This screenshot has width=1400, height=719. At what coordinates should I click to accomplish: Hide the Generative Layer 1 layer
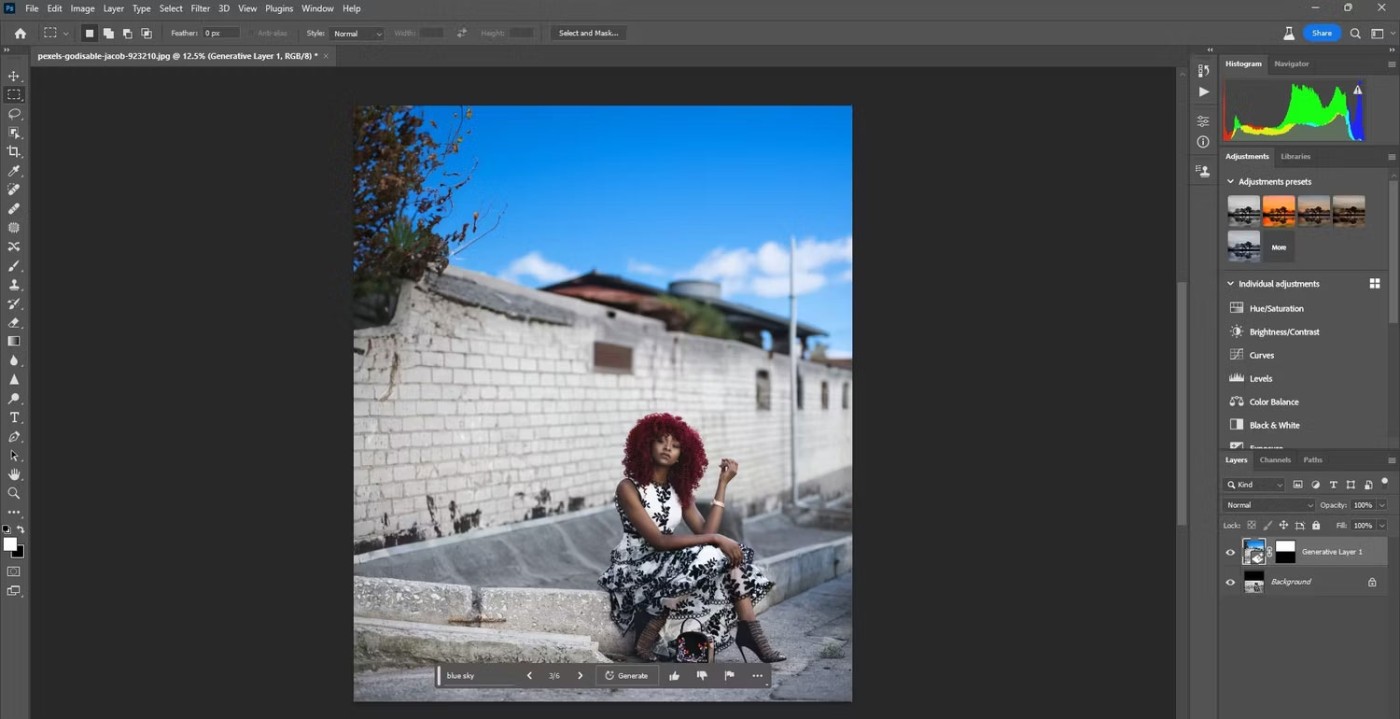[1230, 552]
